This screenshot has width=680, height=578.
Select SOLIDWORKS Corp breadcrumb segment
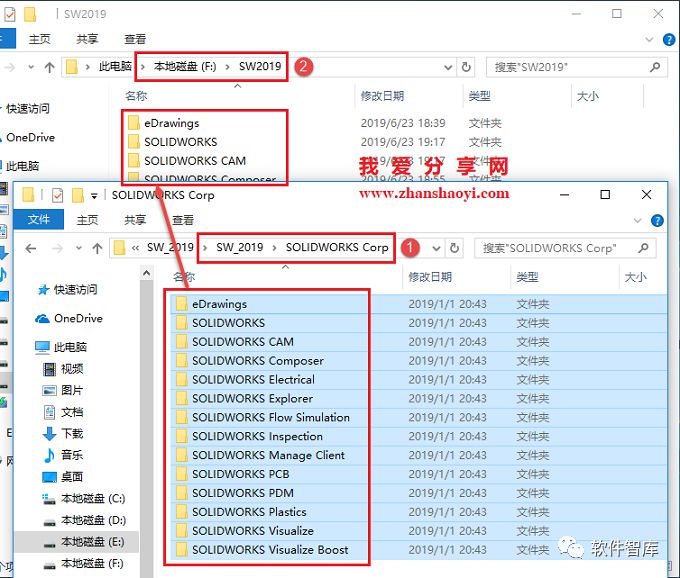[x=337, y=248]
